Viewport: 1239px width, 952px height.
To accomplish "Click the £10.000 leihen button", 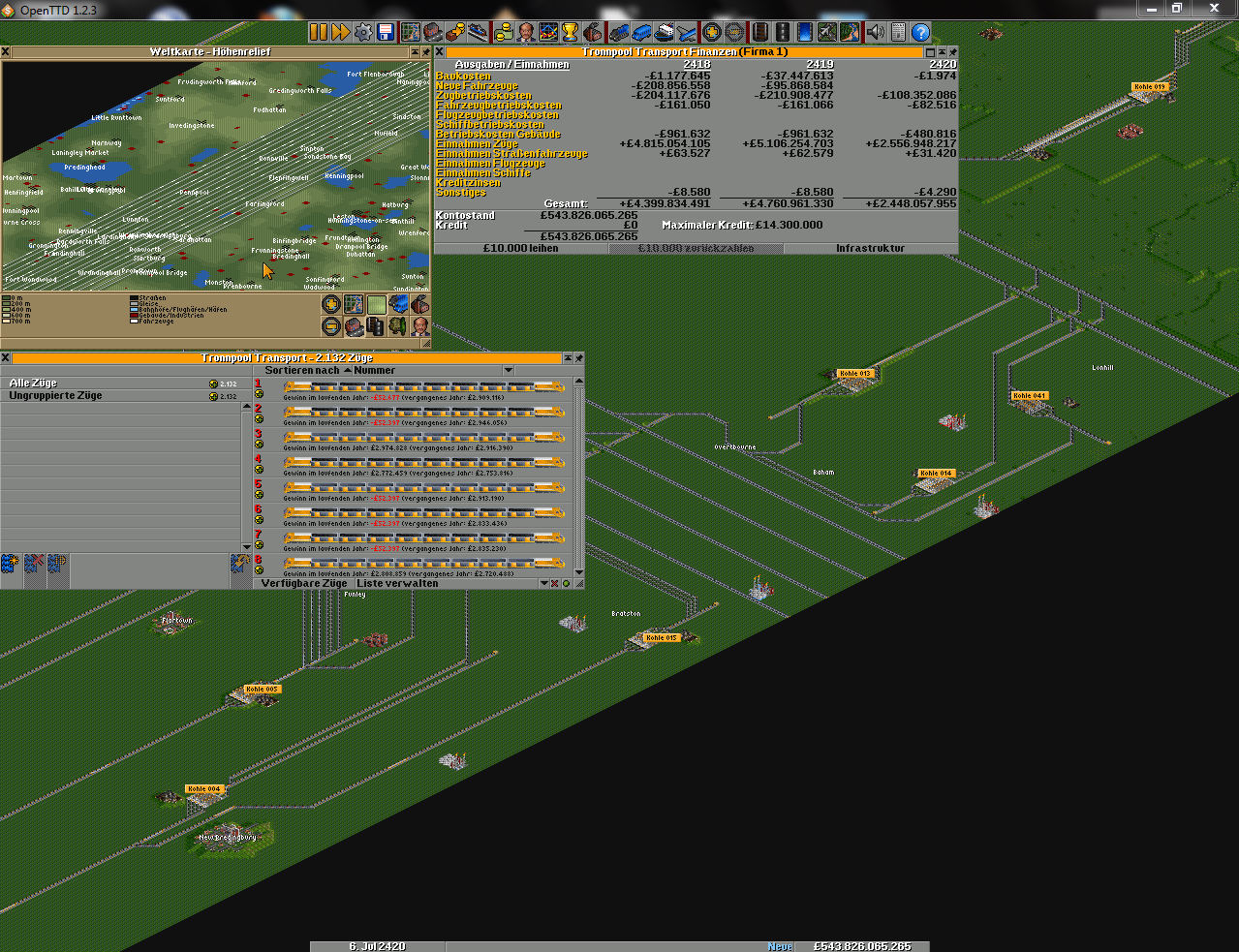I will pos(520,249).
